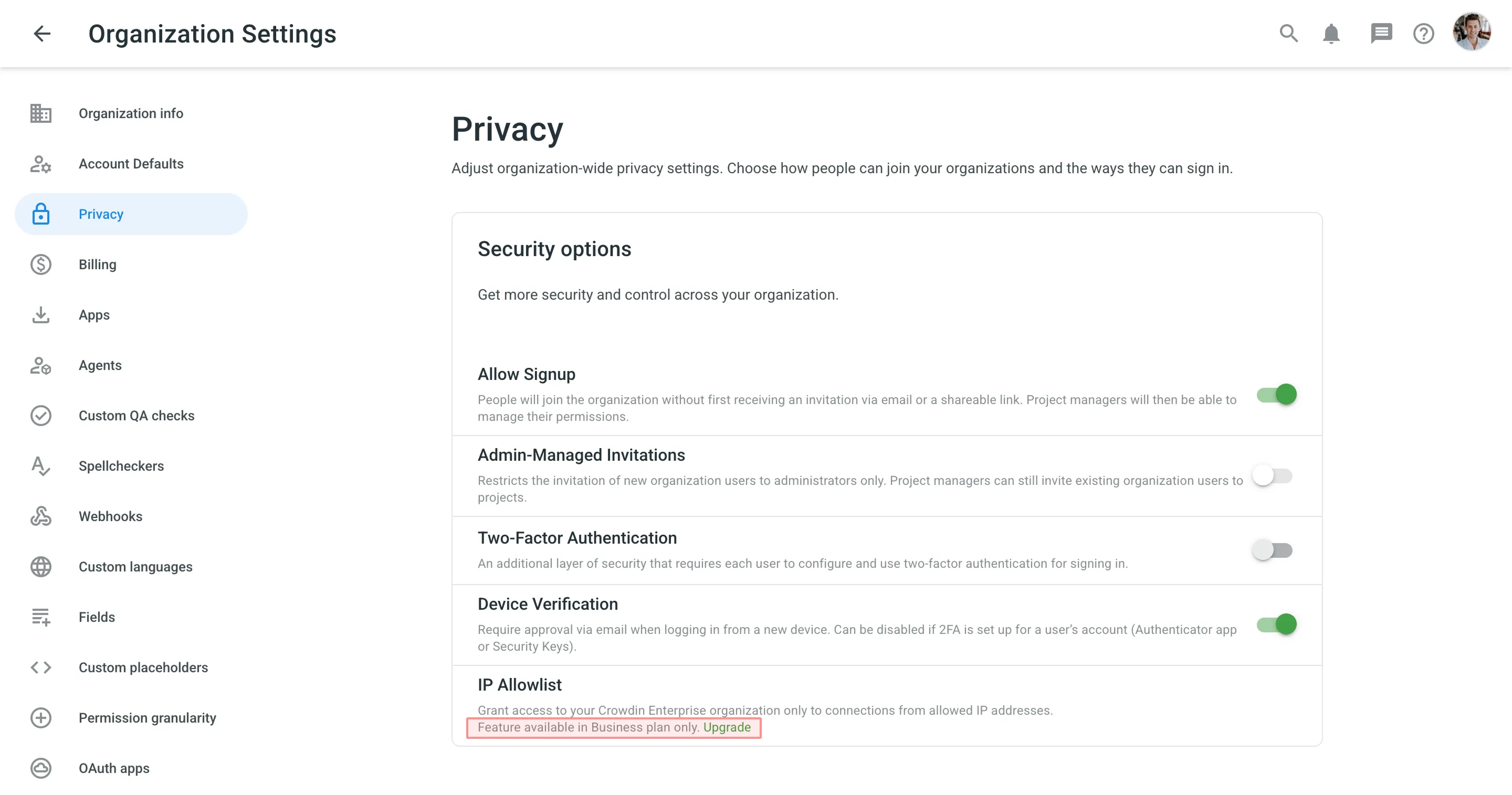Enable Admin-Managed Invitations
The image size is (1512, 795).
click(1272, 476)
